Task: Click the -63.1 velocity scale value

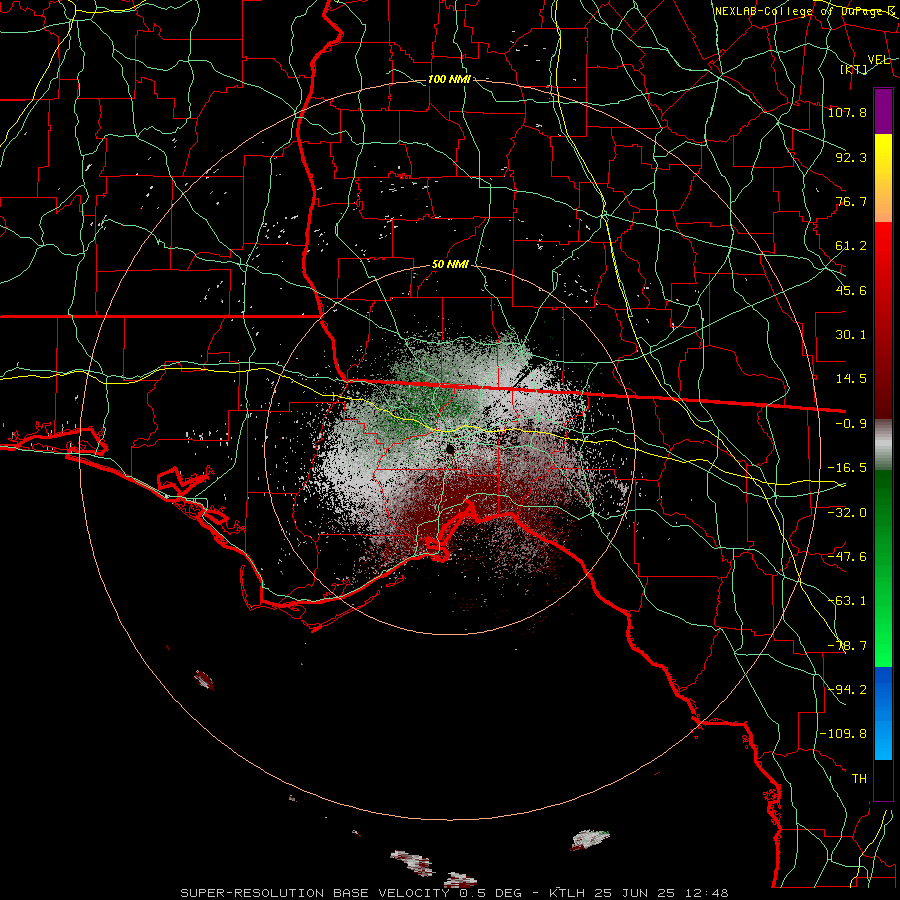Action: click(x=847, y=601)
